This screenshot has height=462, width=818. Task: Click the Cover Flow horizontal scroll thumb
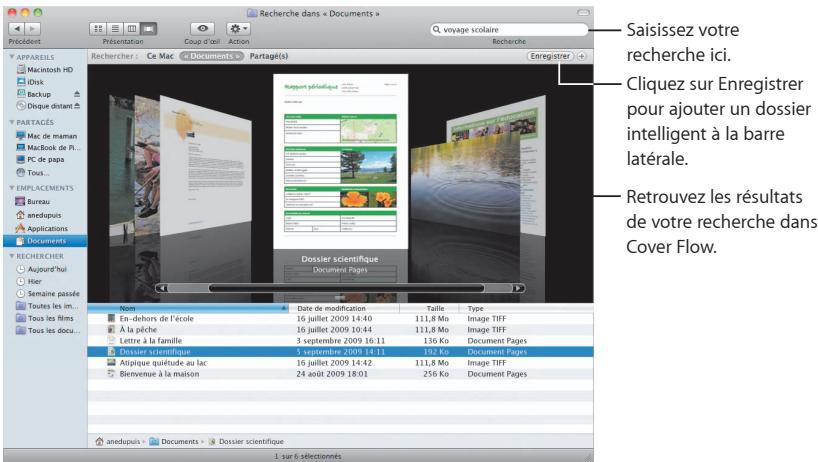coord(346,288)
